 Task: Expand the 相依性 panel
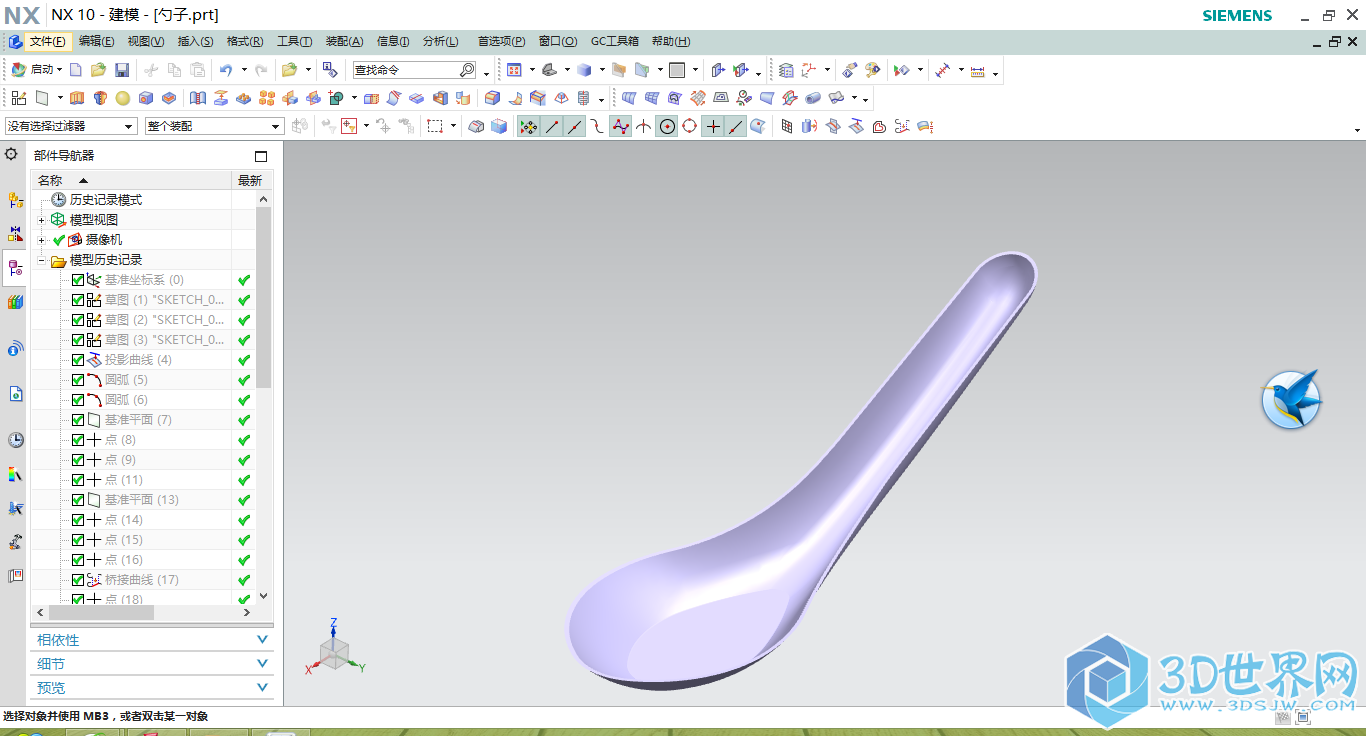click(152, 640)
